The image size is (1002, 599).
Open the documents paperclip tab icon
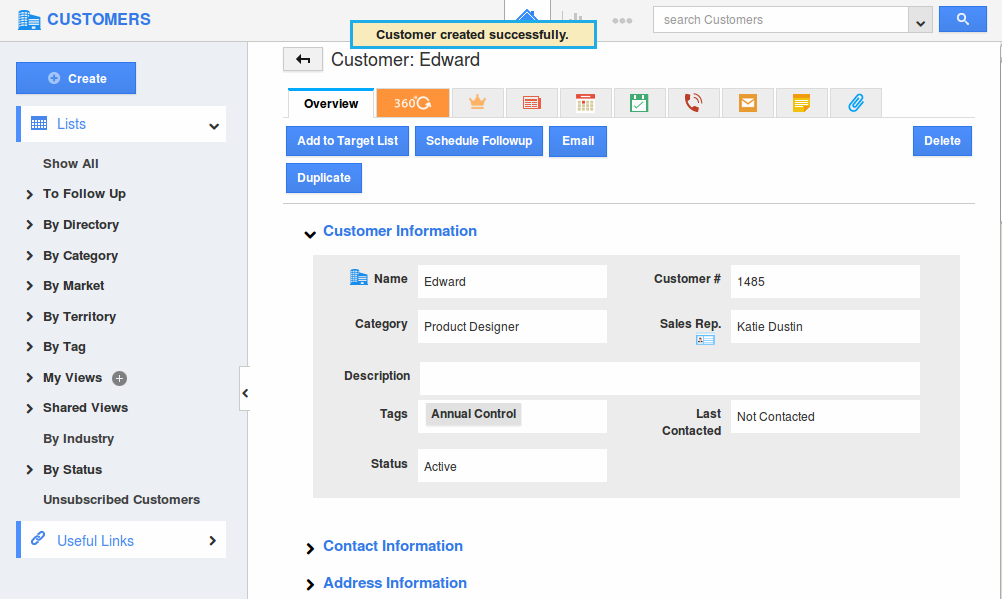click(x=856, y=103)
